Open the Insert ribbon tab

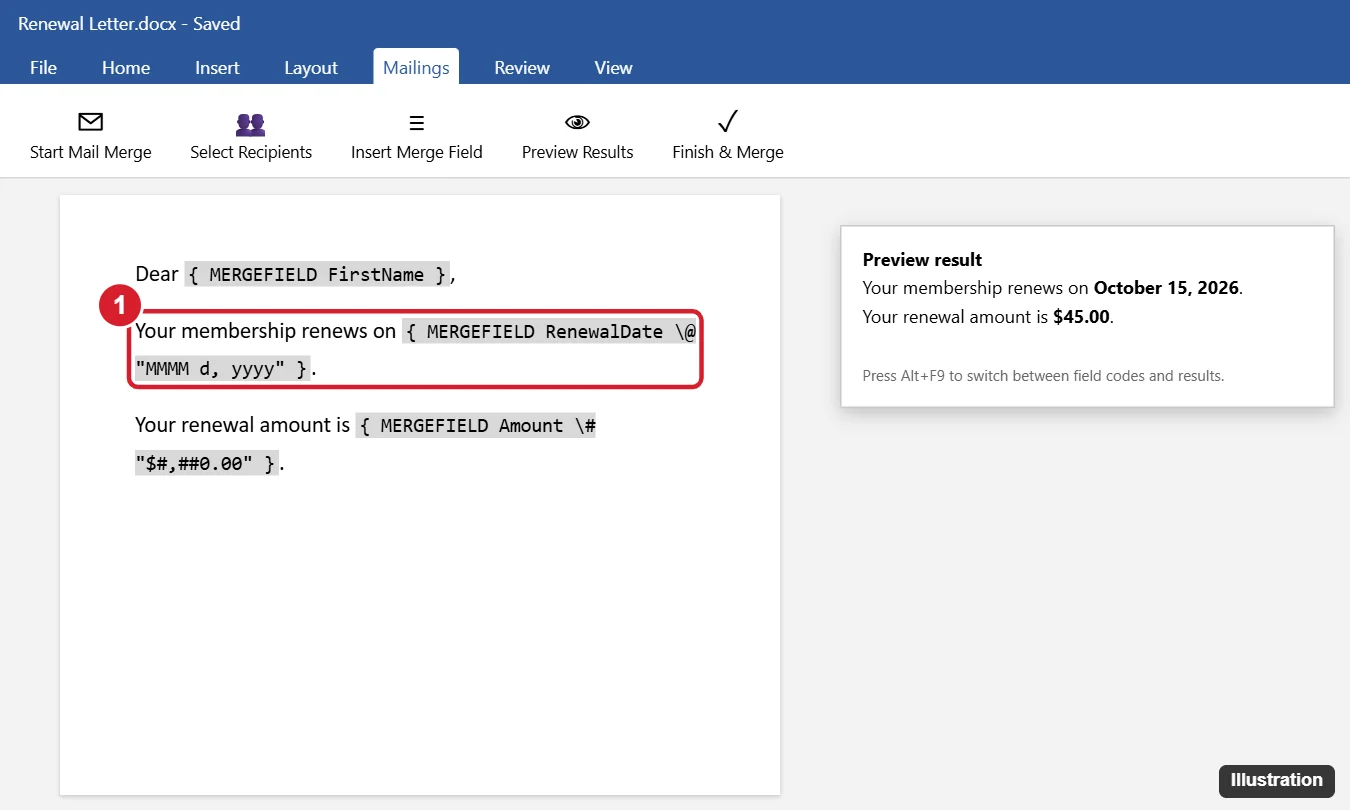(217, 68)
